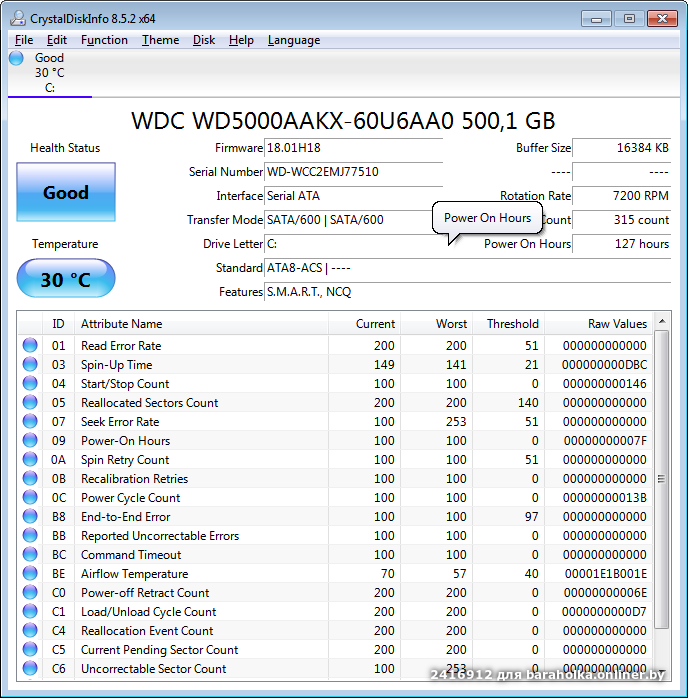Viewport: 688px width, 698px height.
Task: Open the Disk menu
Action: 204,40
